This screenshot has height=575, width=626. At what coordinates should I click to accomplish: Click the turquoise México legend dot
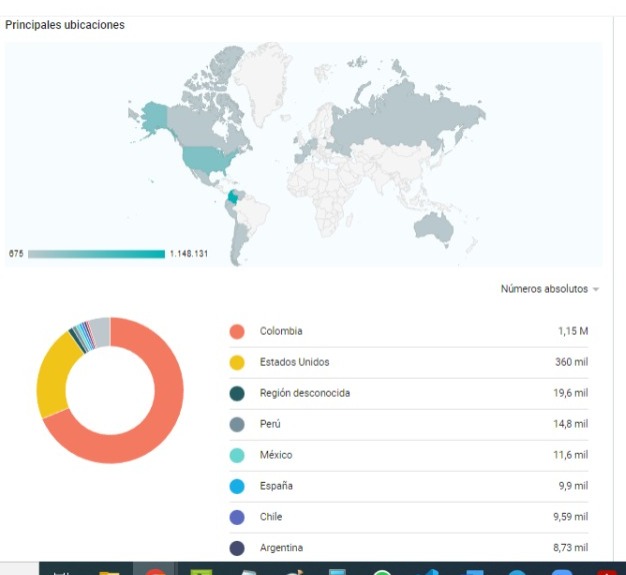[237, 455]
